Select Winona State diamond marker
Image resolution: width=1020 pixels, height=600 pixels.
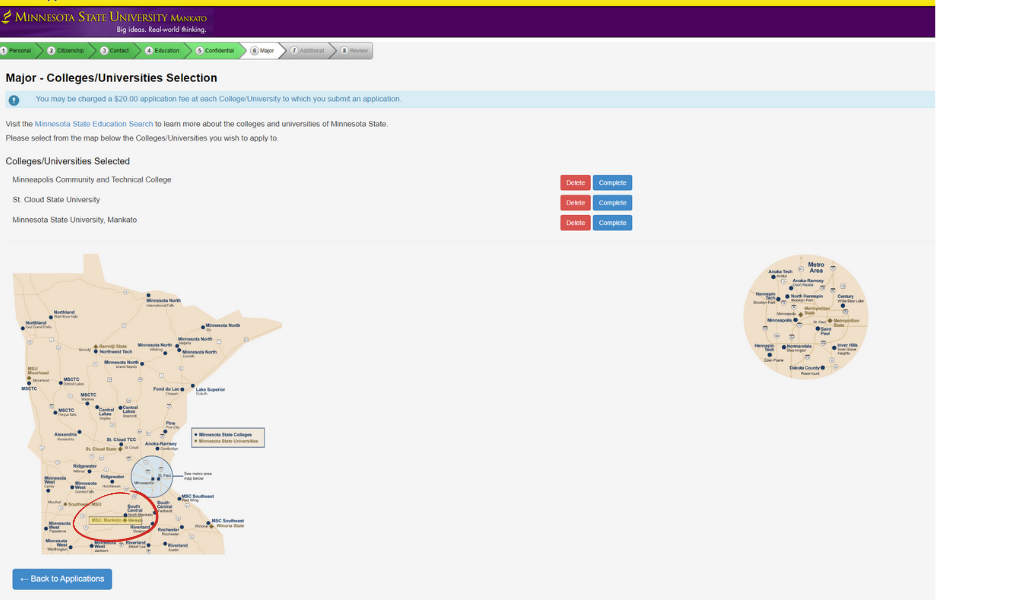pos(211,526)
